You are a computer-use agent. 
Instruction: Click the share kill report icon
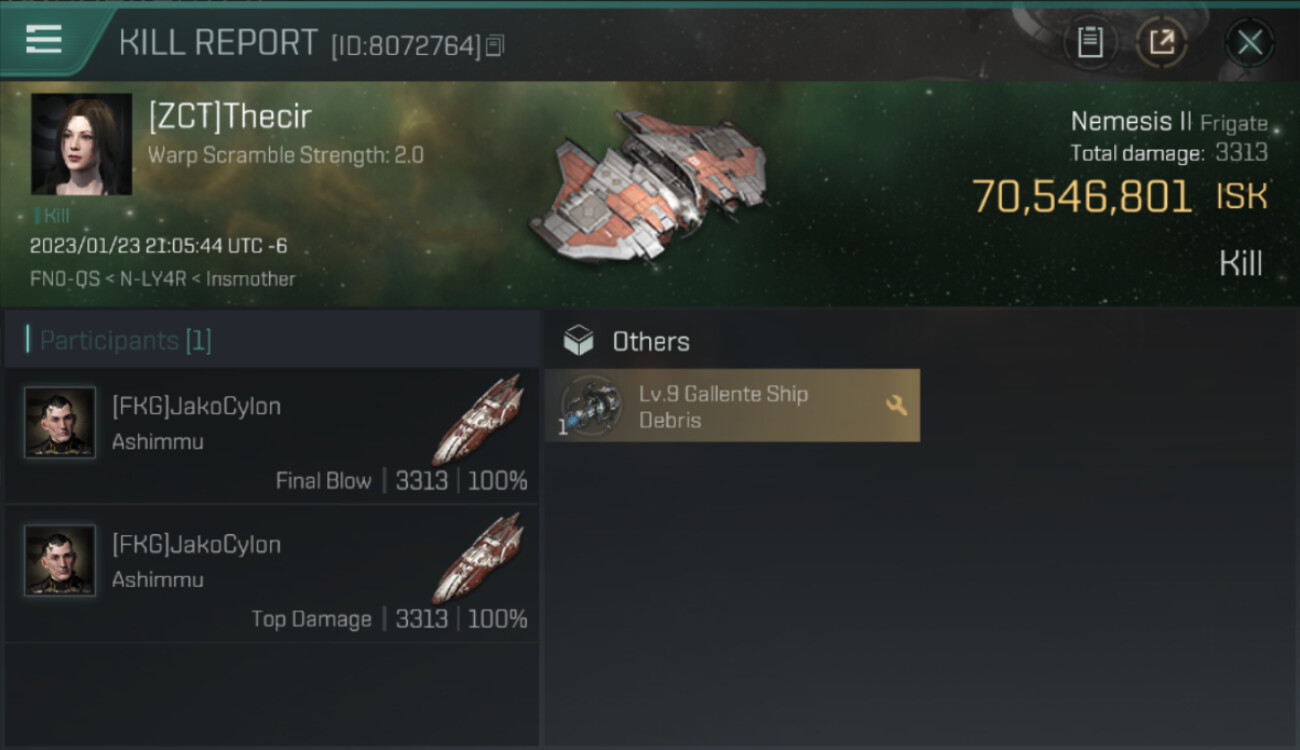pos(1162,42)
